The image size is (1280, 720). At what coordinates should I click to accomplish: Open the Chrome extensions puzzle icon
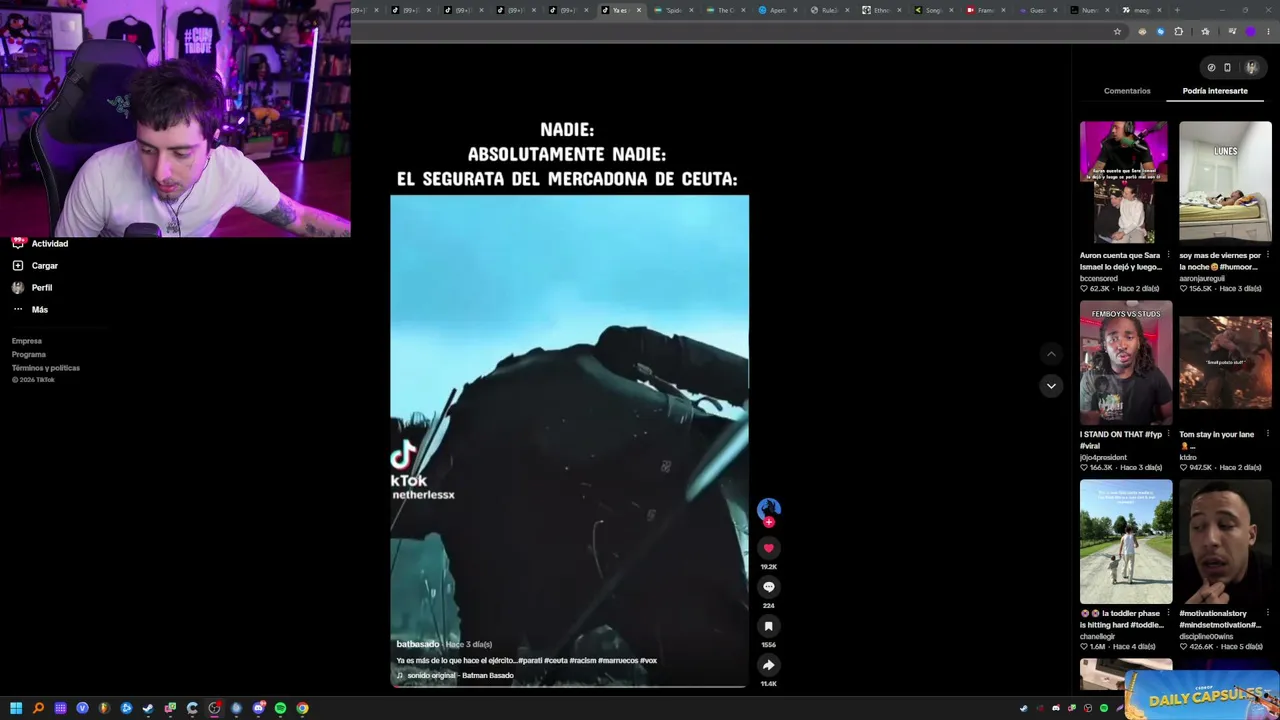tap(1179, 31)
